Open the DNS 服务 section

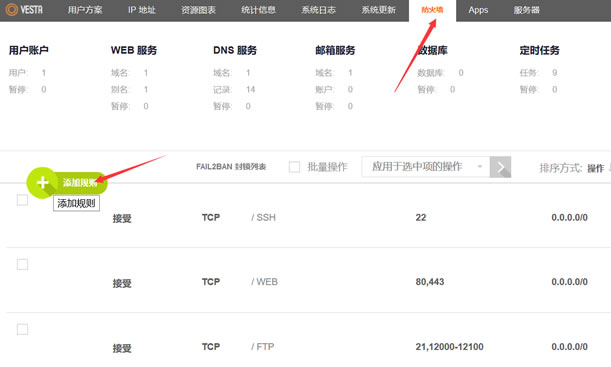coord(235,50)
